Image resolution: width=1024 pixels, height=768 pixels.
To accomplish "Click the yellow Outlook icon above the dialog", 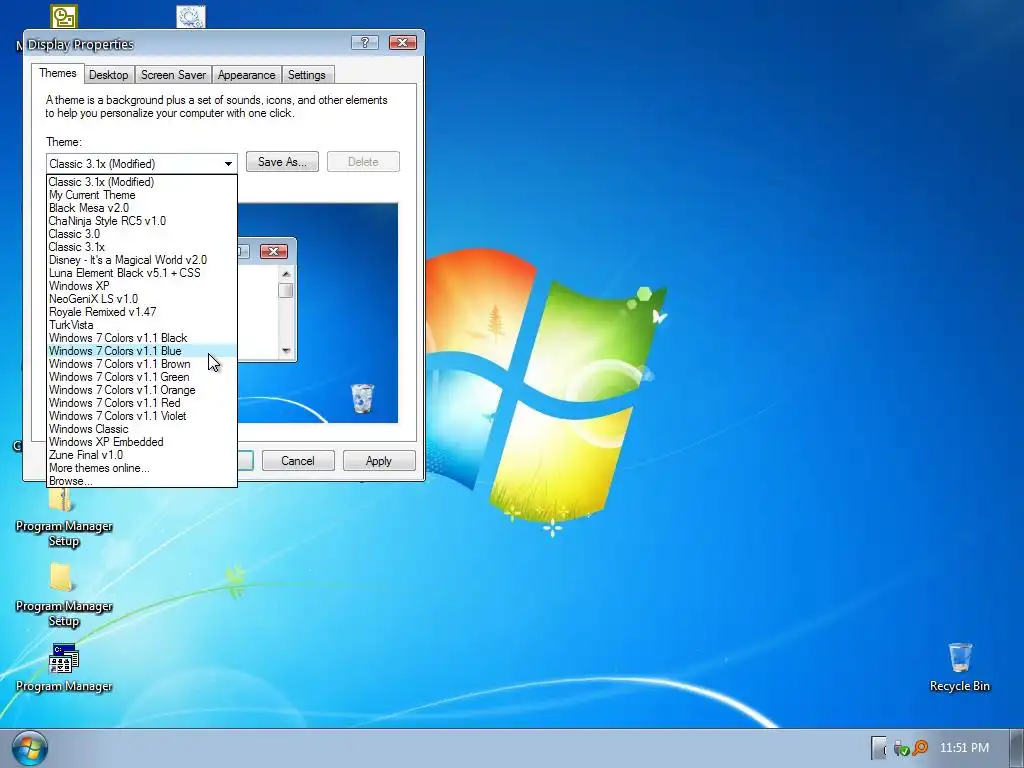I will 64,16.
